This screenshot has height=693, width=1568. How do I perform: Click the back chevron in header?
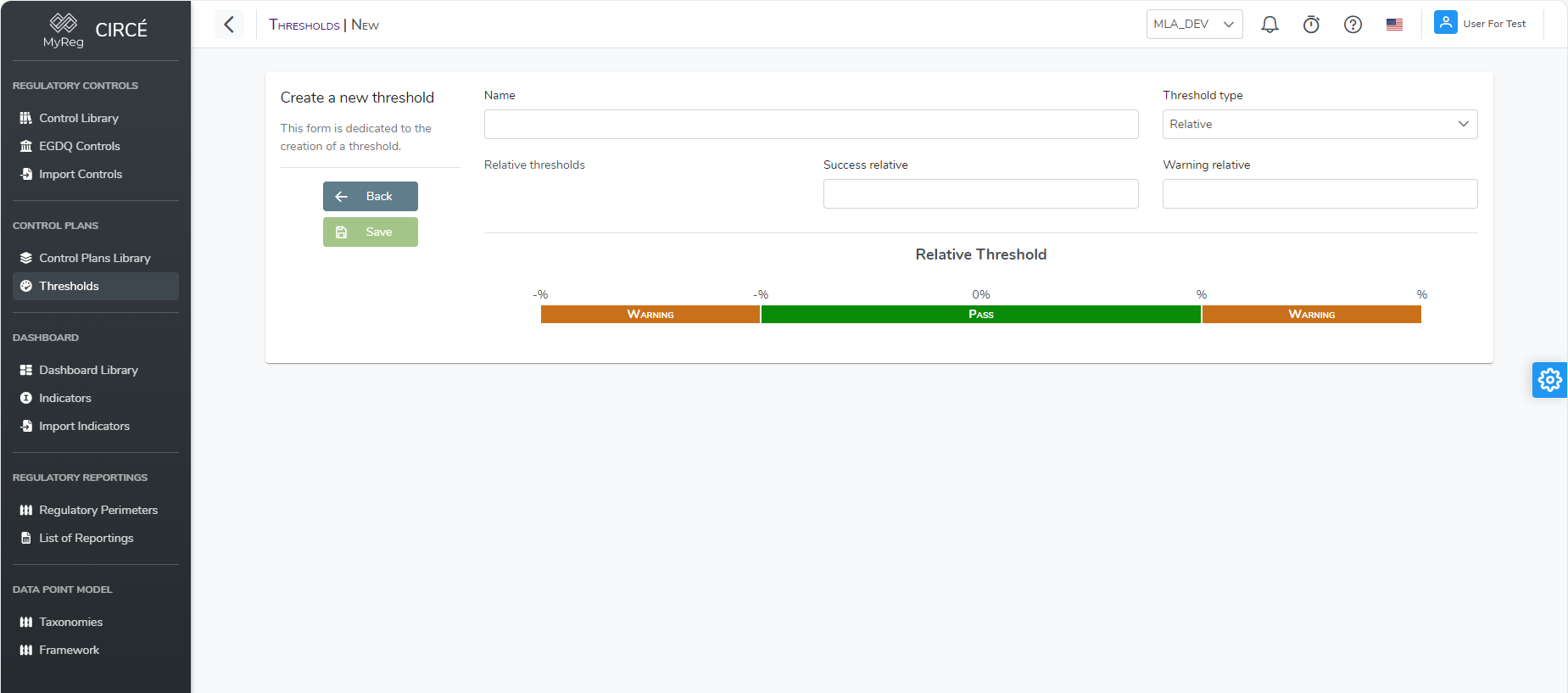click(x=229, y=25)
